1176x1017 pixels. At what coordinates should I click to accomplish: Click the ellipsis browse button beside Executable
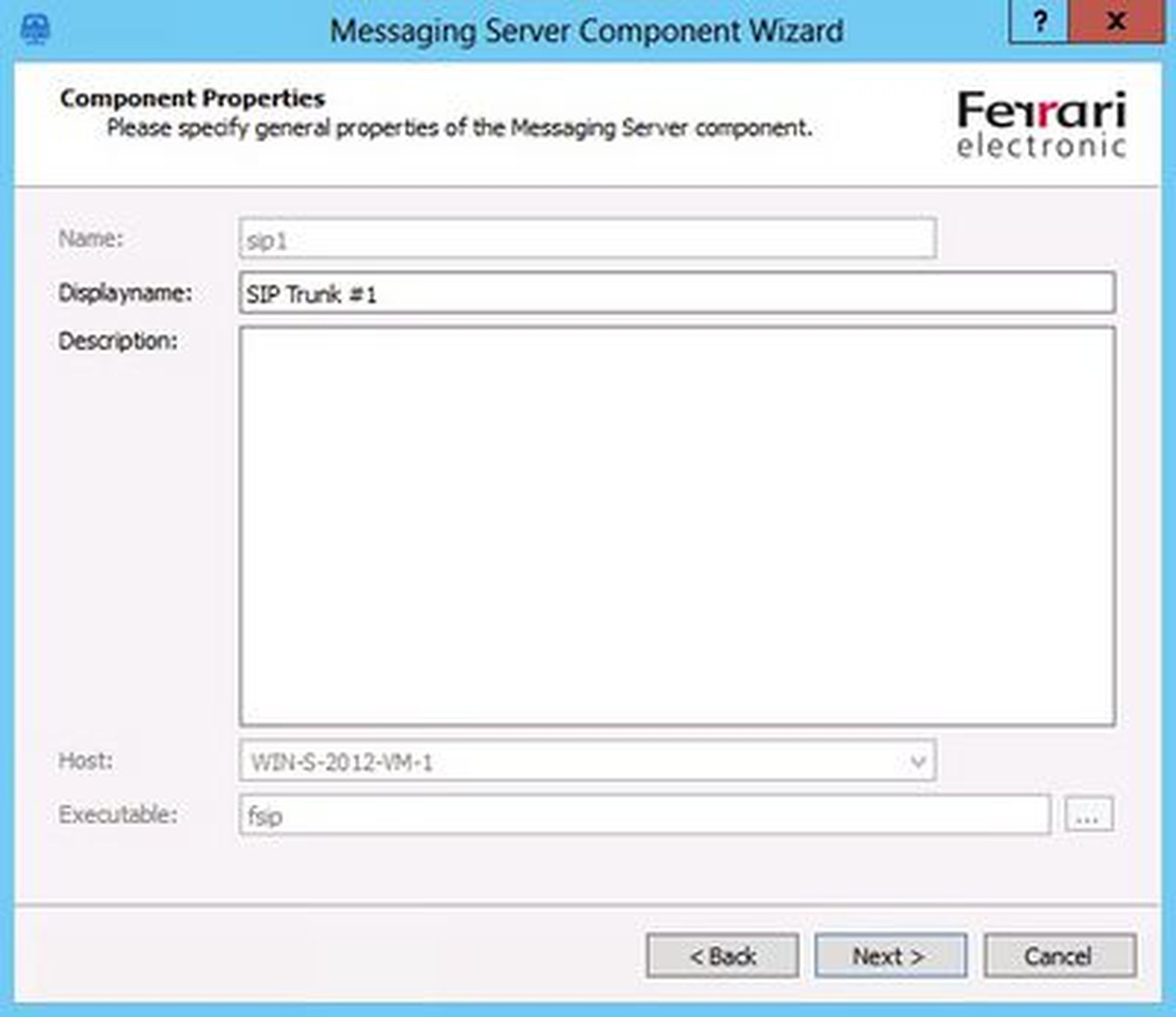click(1088, 815)
